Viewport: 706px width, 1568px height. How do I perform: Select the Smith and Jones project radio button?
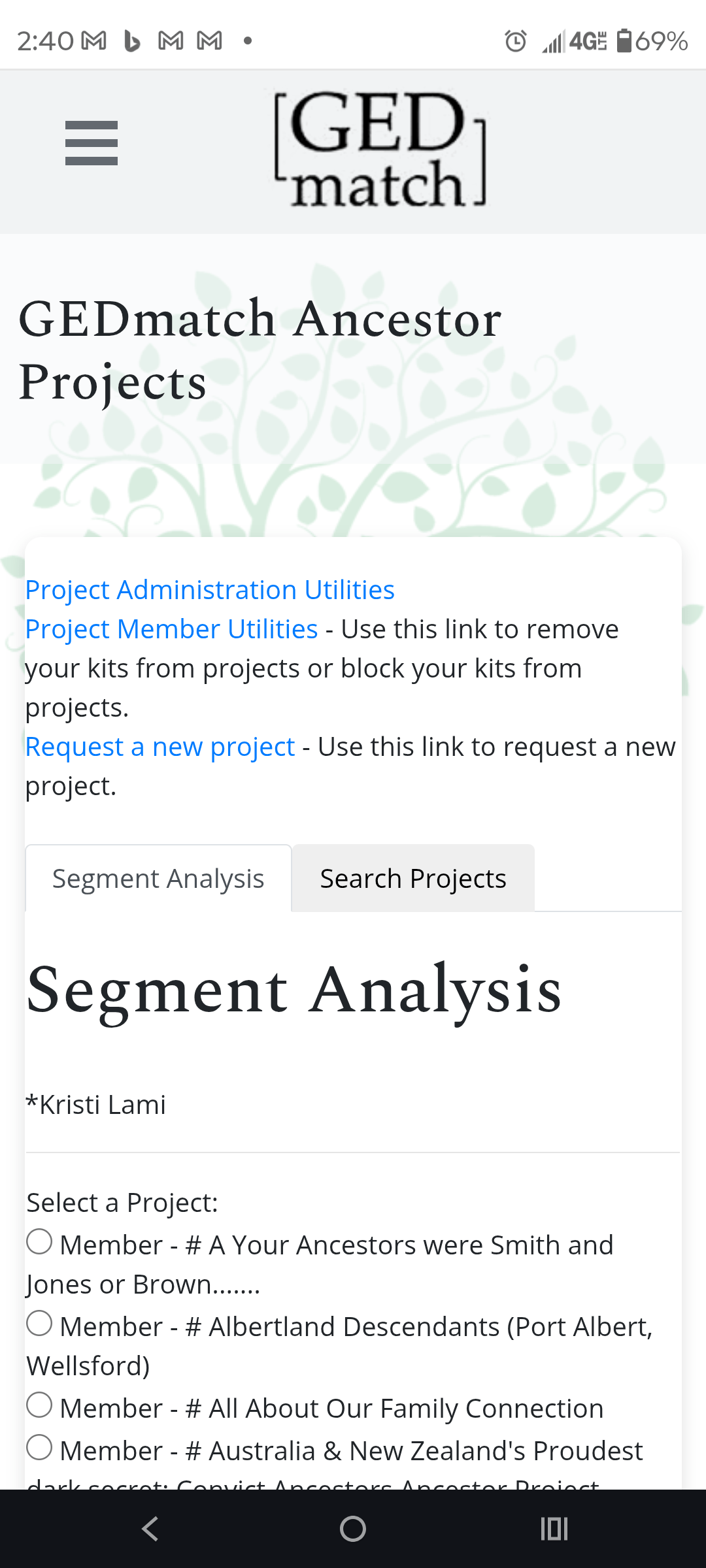coord(39,1242)
